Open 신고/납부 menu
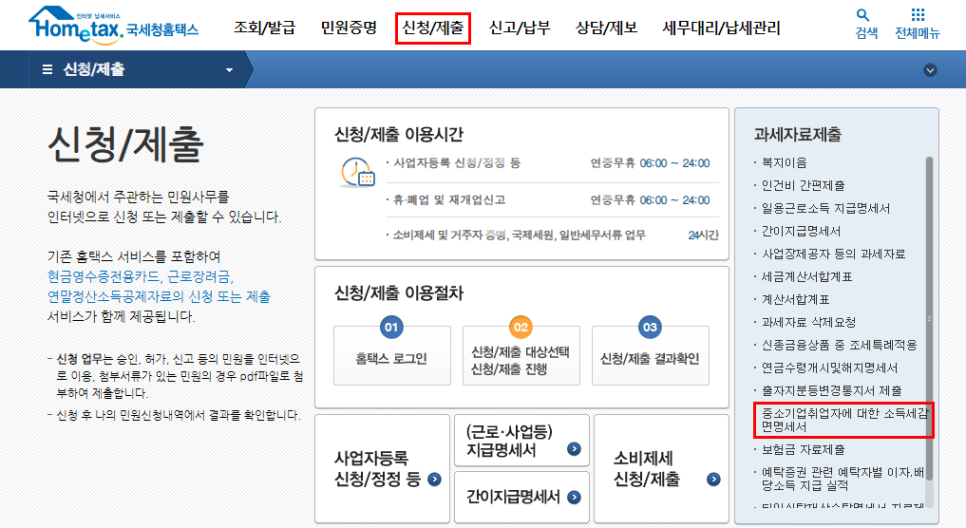The height and width of the screenshot is (528, 966). (x=519, y=28)
